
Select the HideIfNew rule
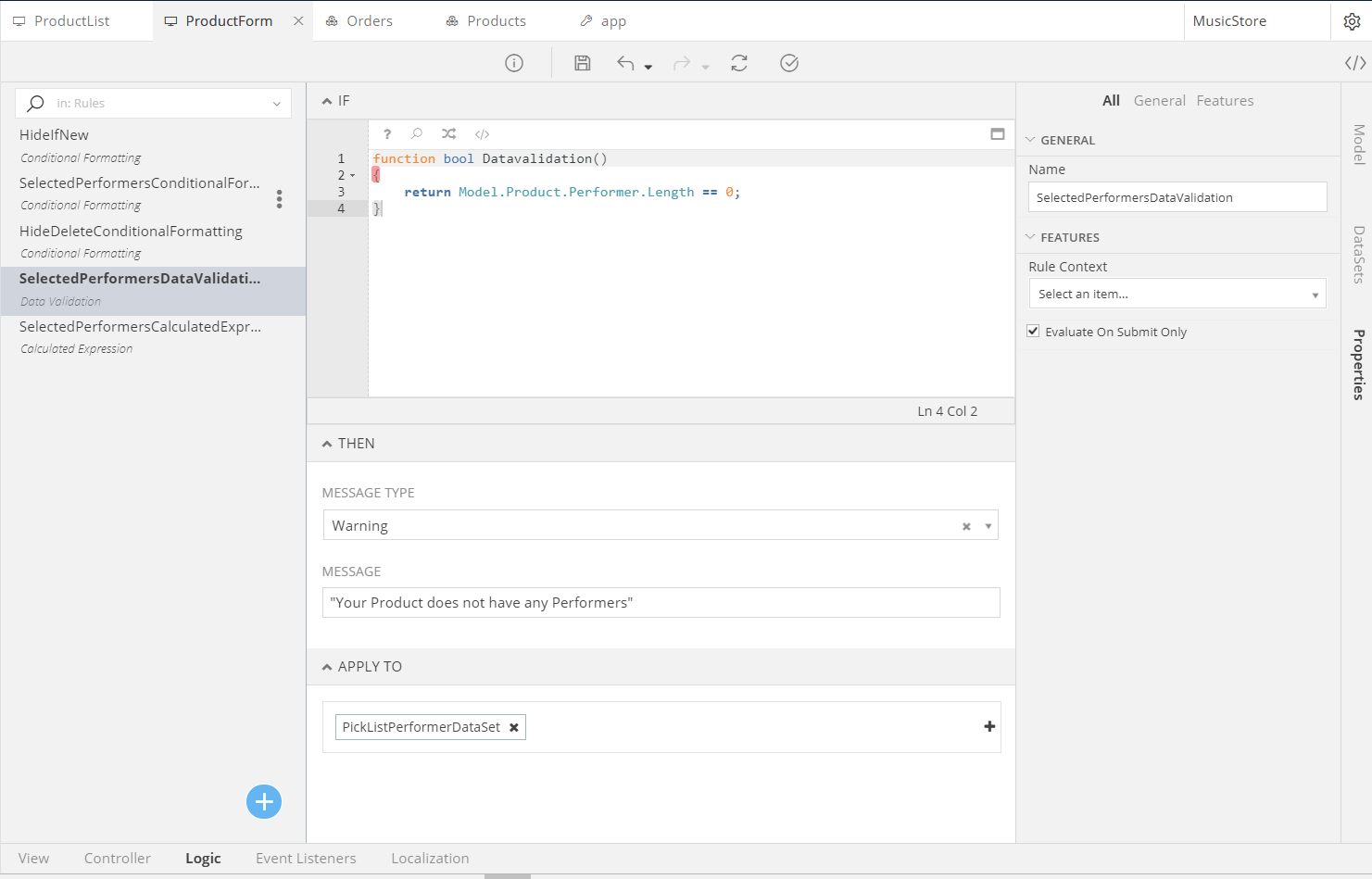tap(55, 135)
